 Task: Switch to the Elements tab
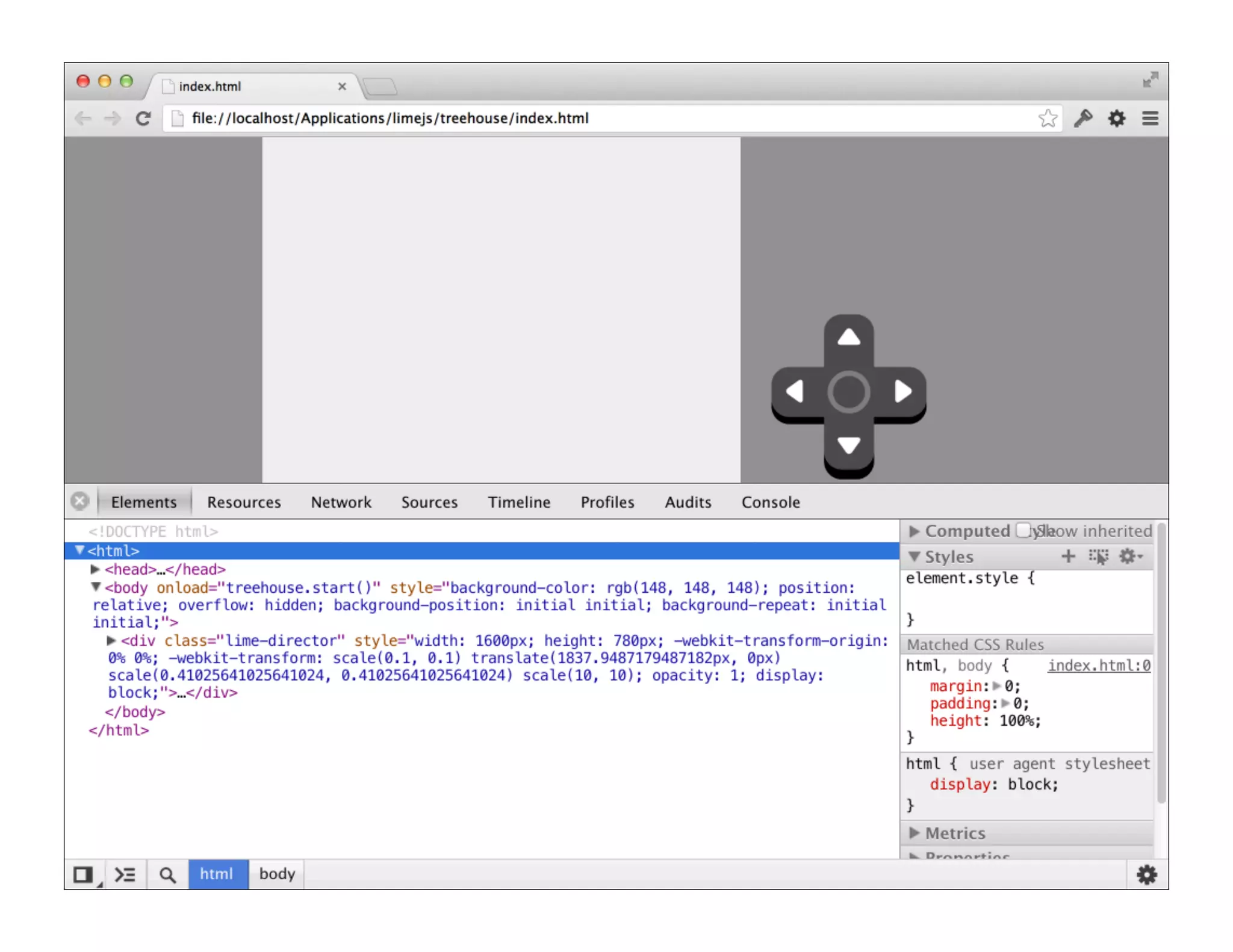tap(144, 502)
